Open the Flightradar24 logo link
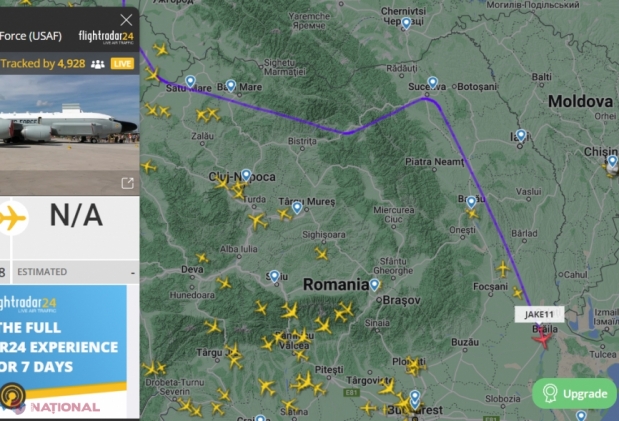Image resolution: width=619 pixels, height=421 pixels. click(106, 37)
